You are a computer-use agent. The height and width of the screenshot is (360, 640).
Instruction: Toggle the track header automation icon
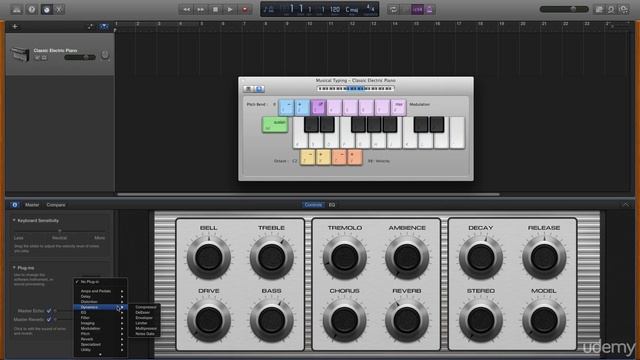(90, 27)
